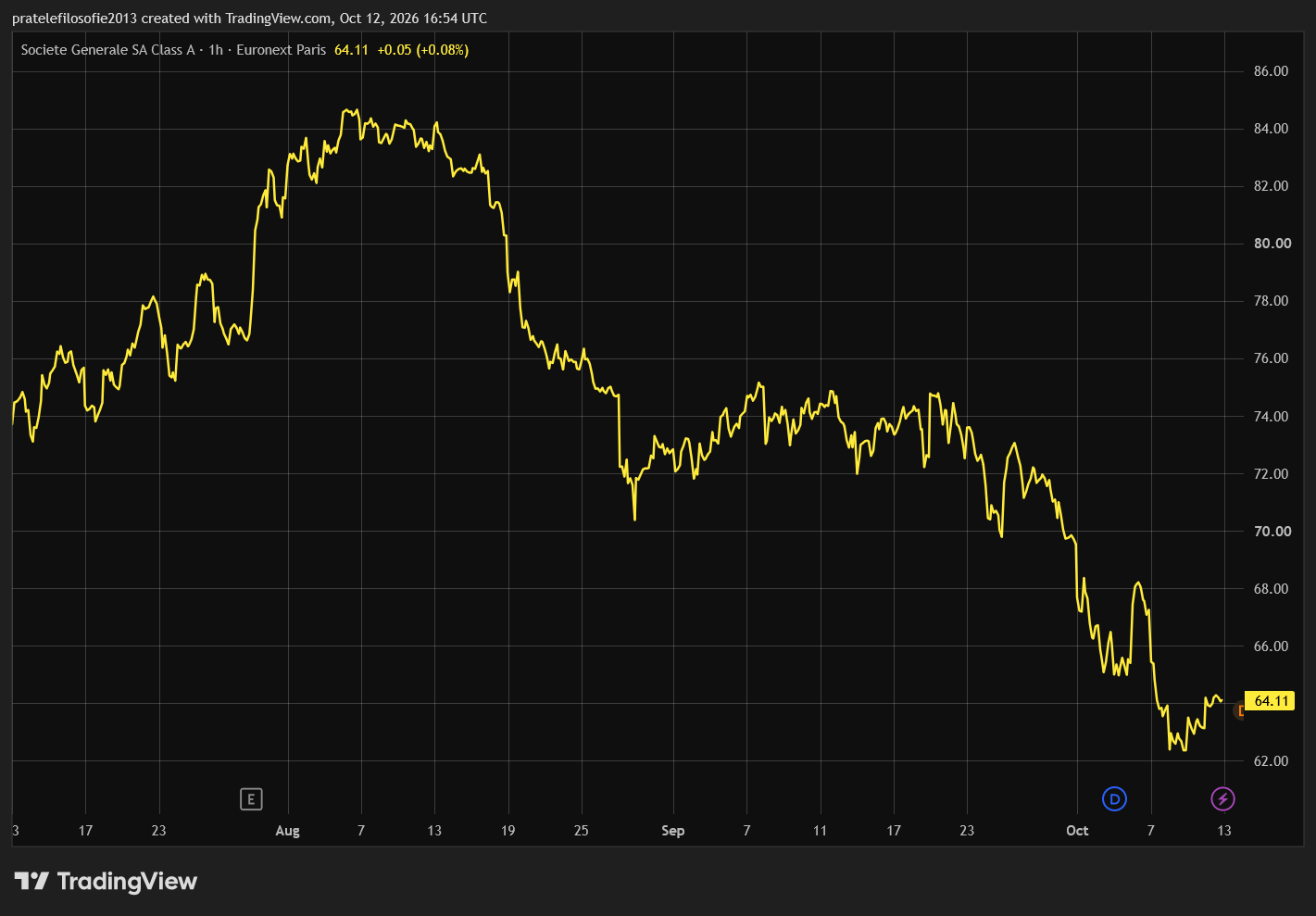The width and height of the screenshot is (1316, 916).
Task: Click the "Oct" label on the time axis
Action: tap(1077, 831)
